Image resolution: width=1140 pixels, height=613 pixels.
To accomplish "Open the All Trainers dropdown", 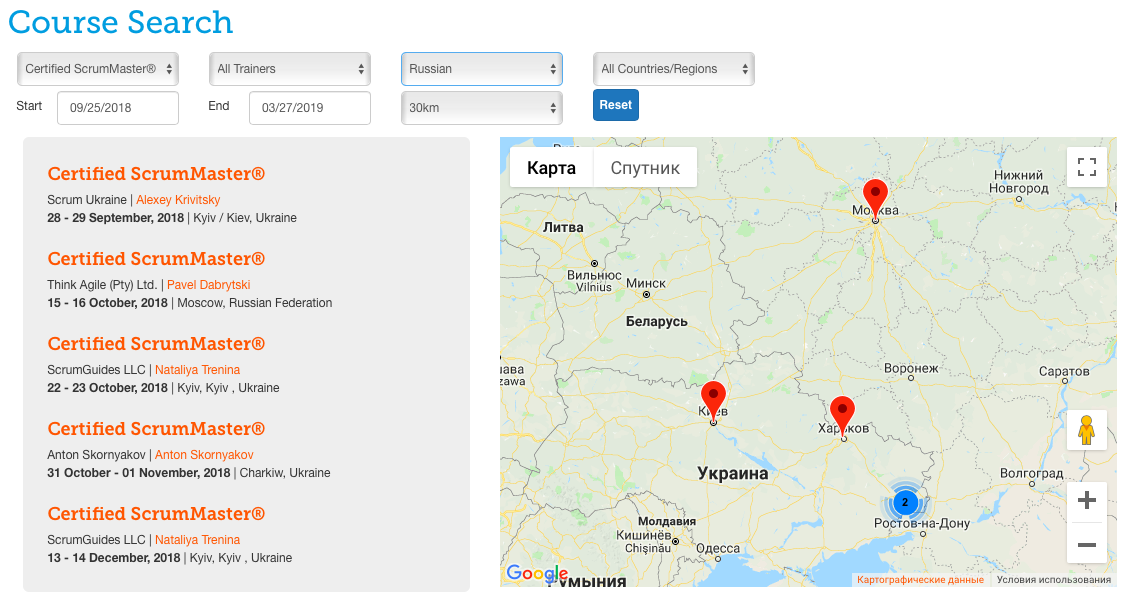I will tap(289, 69).
